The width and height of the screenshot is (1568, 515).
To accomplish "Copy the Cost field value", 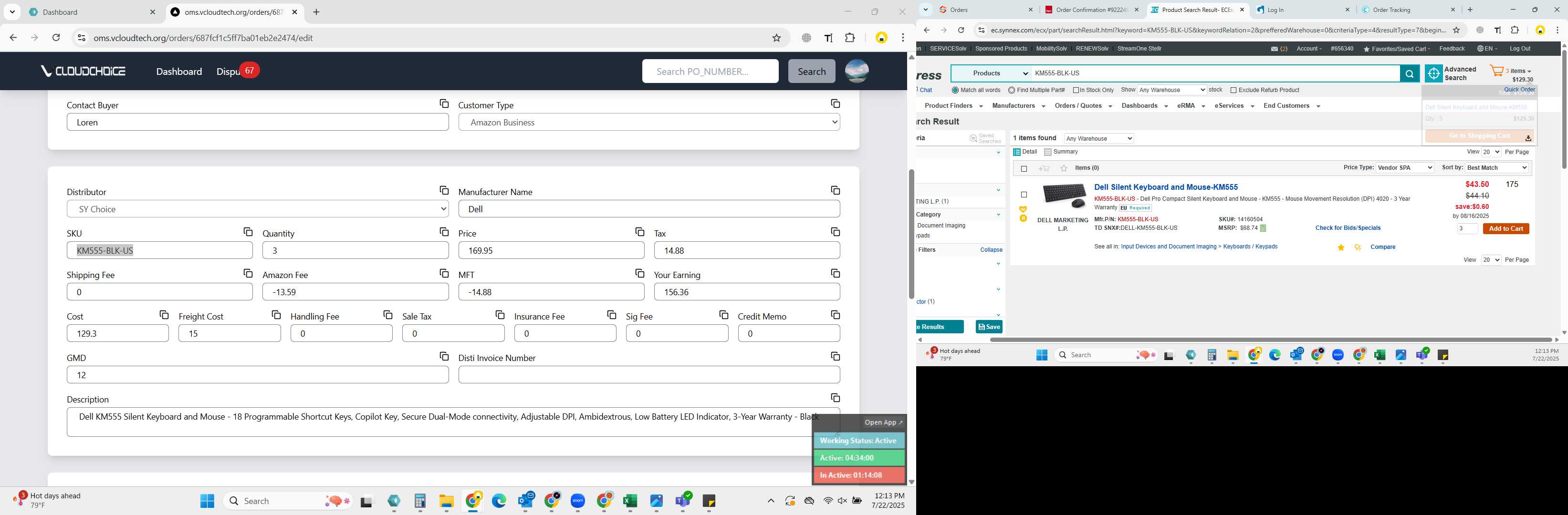I will (164, 314).
